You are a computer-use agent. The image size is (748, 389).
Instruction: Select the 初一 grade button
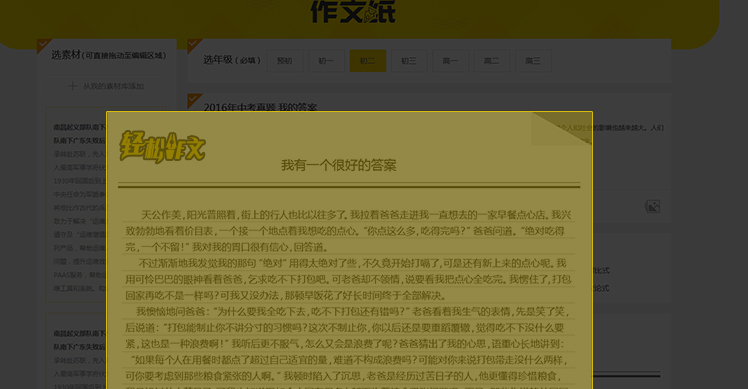pyautogui.click(x=326, y=61)
